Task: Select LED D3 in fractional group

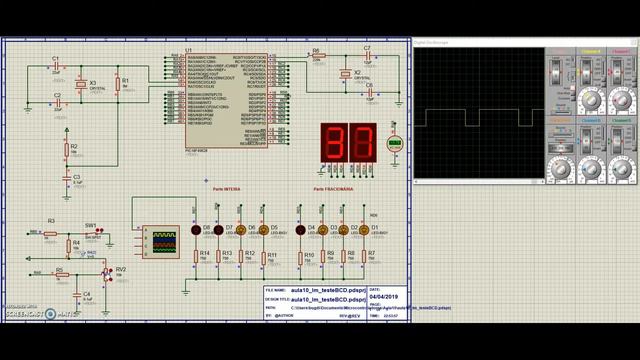Action: pos(323,230)
